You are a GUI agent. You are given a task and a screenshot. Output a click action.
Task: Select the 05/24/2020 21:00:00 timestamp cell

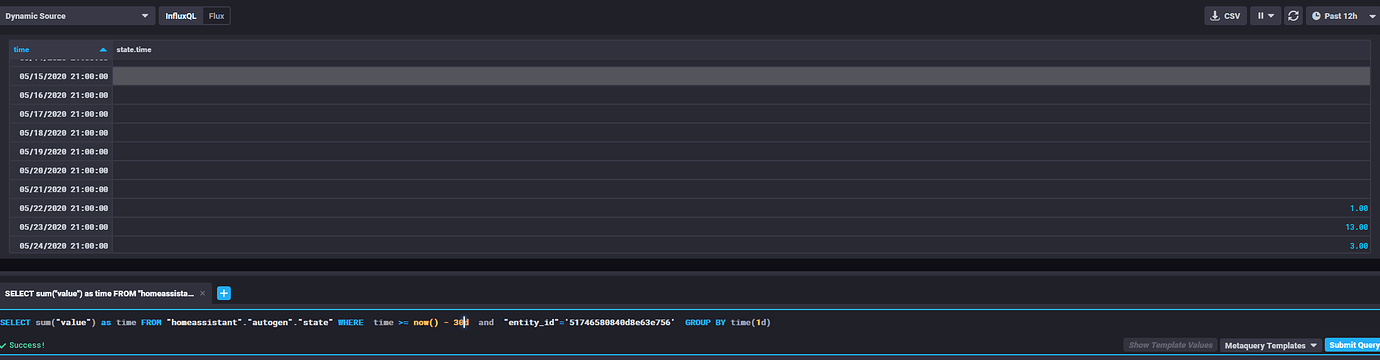coord(61,245)
